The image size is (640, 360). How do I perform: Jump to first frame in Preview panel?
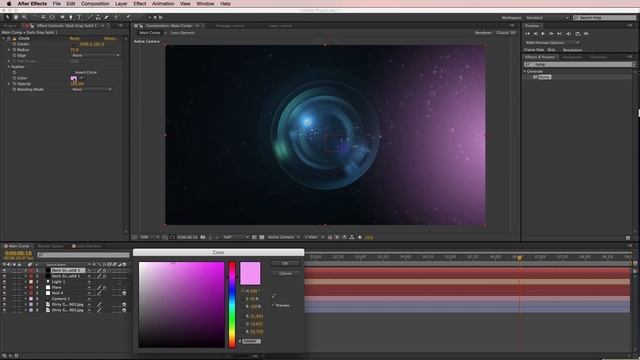click(527, 33)
